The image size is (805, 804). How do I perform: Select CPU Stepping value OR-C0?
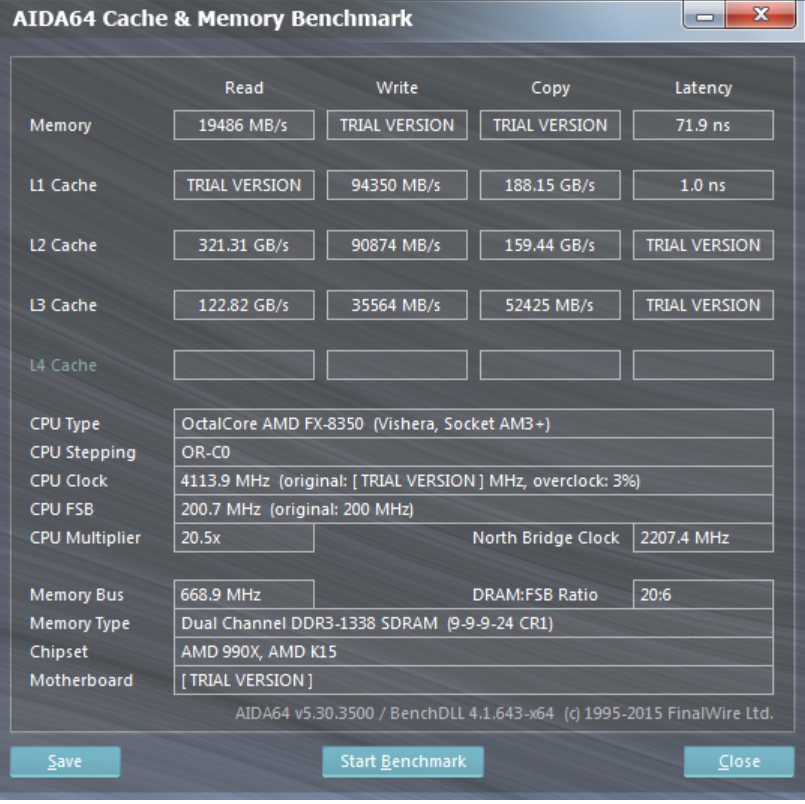click(x=473, y=452)
